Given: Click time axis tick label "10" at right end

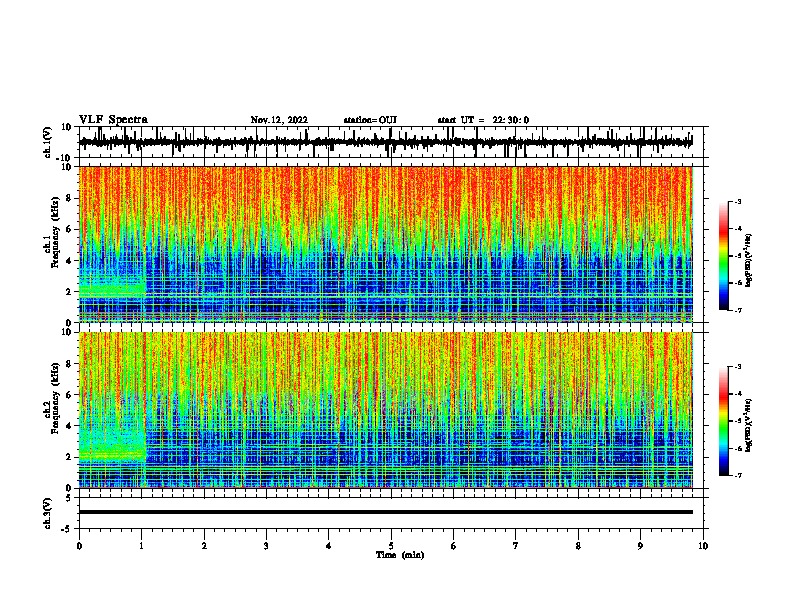Looking at the screenshot, I should (x=703, y=546).
